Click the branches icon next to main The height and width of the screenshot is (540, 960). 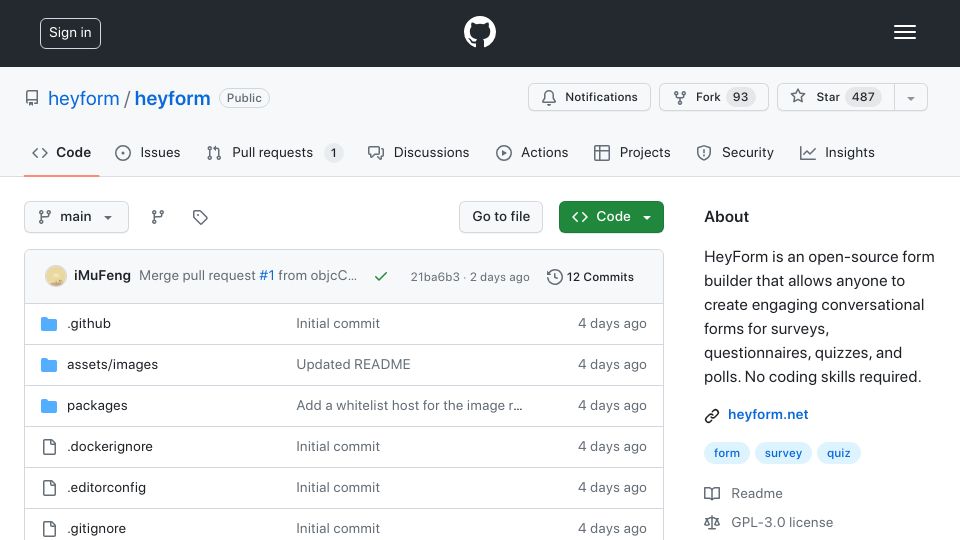point(158,217)
